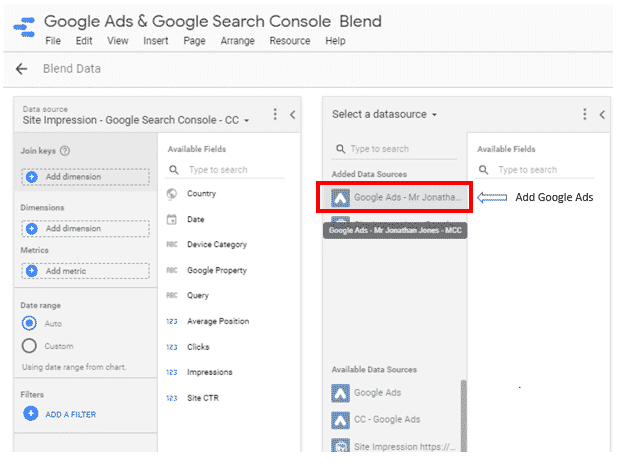Click the Data Studio logo icon
Image resolution: width=617 pixels, height=466 pixels.
pyautogui.click(x=24, y=27)
